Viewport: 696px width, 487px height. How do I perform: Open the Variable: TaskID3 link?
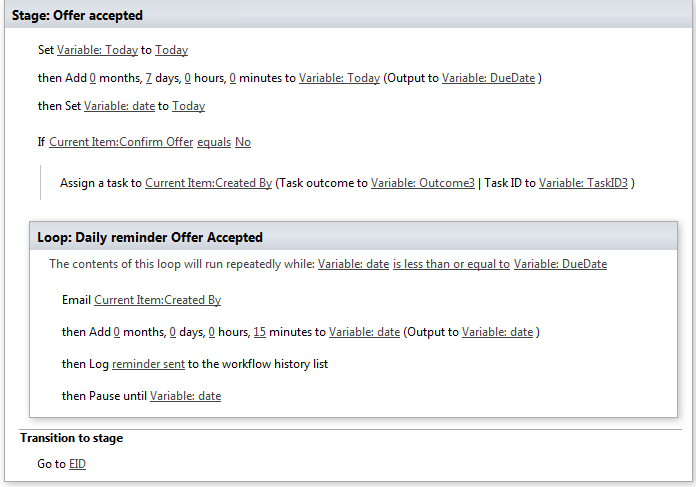[x=583, y=183]
